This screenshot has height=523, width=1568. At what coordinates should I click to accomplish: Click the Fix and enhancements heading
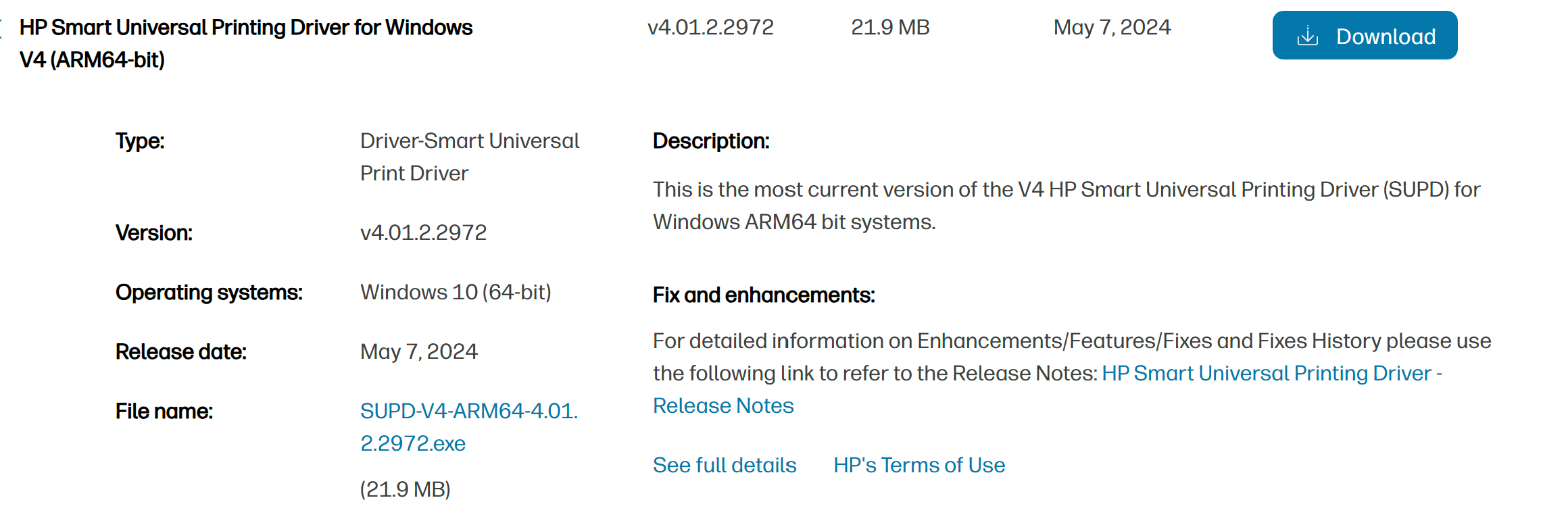pyautogui.click(x=764, y=295)
